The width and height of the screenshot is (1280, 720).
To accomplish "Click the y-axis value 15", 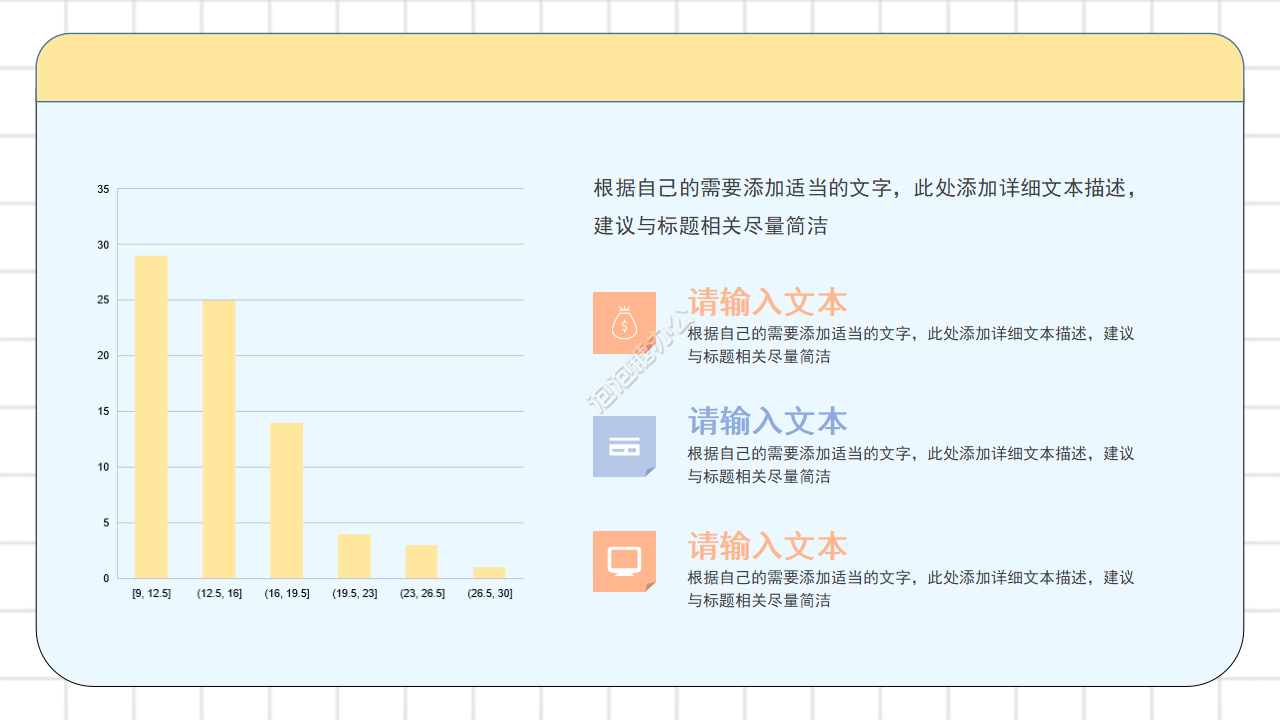I will click(103, 412).
